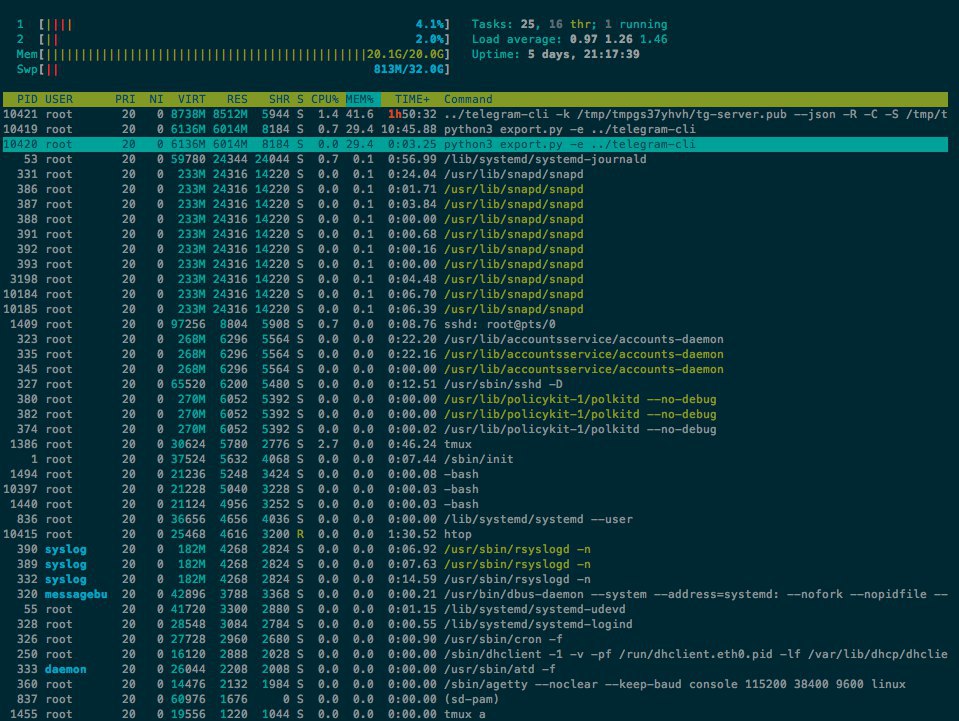This screenshot has width=959, height=721.
Task: Select the (sd-pam) process row
Action: [475, 698]
